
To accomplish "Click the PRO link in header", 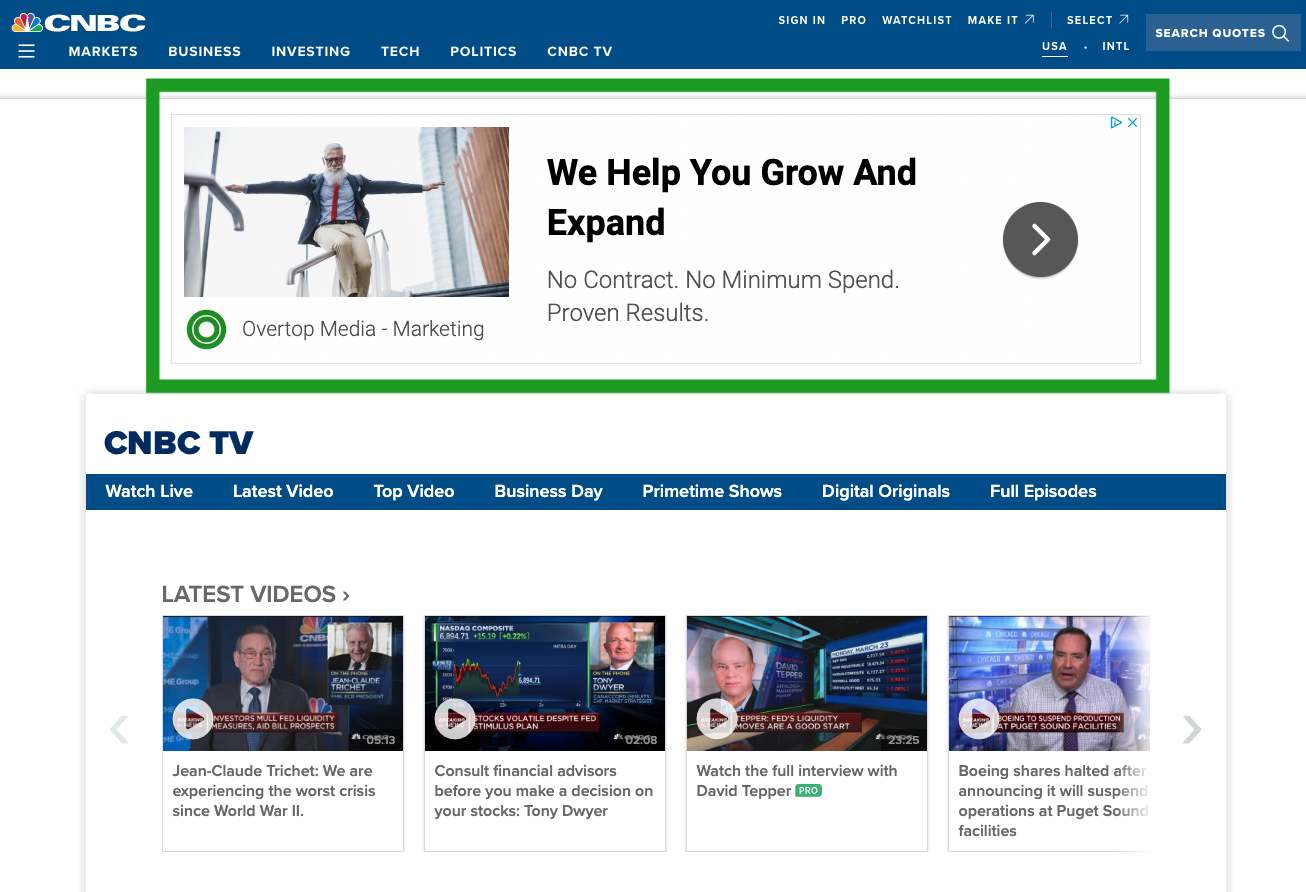I will [854, 20].
